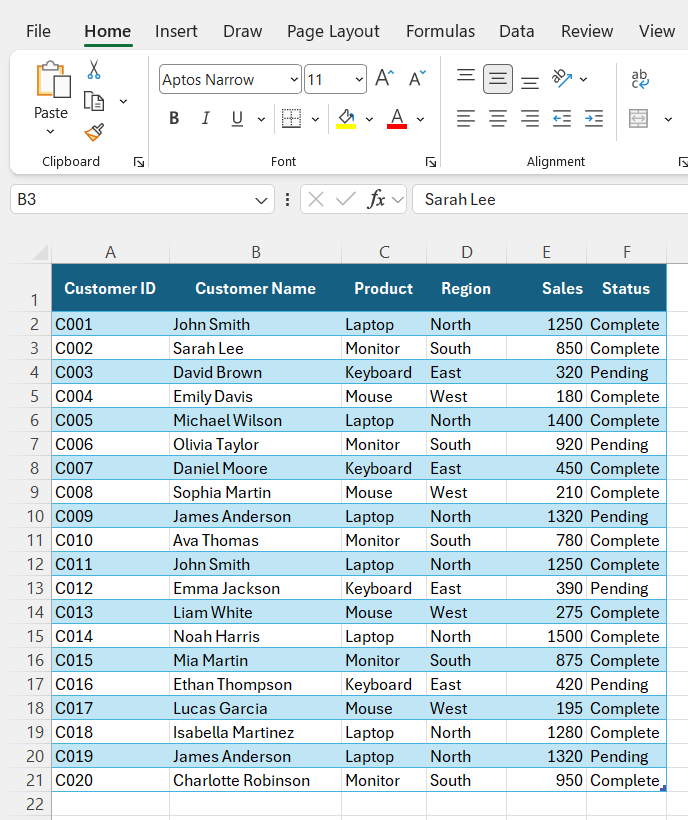The height and width of the screenshot is (820, 688).
Task: Open Merge and Center dropdown arrow
Action: point(668,119)
